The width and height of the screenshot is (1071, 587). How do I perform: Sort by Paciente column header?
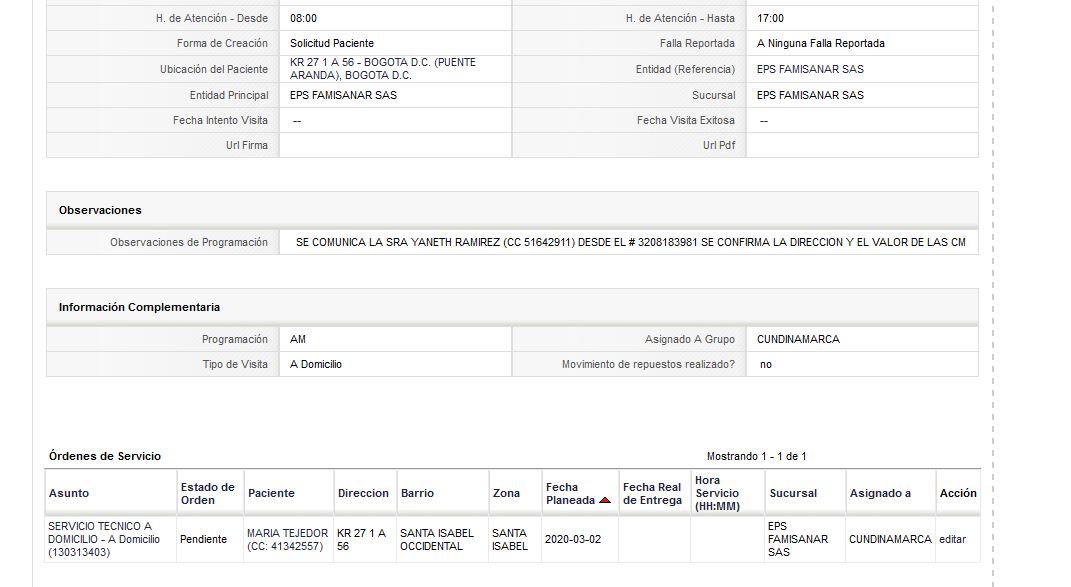pos(271,493)
